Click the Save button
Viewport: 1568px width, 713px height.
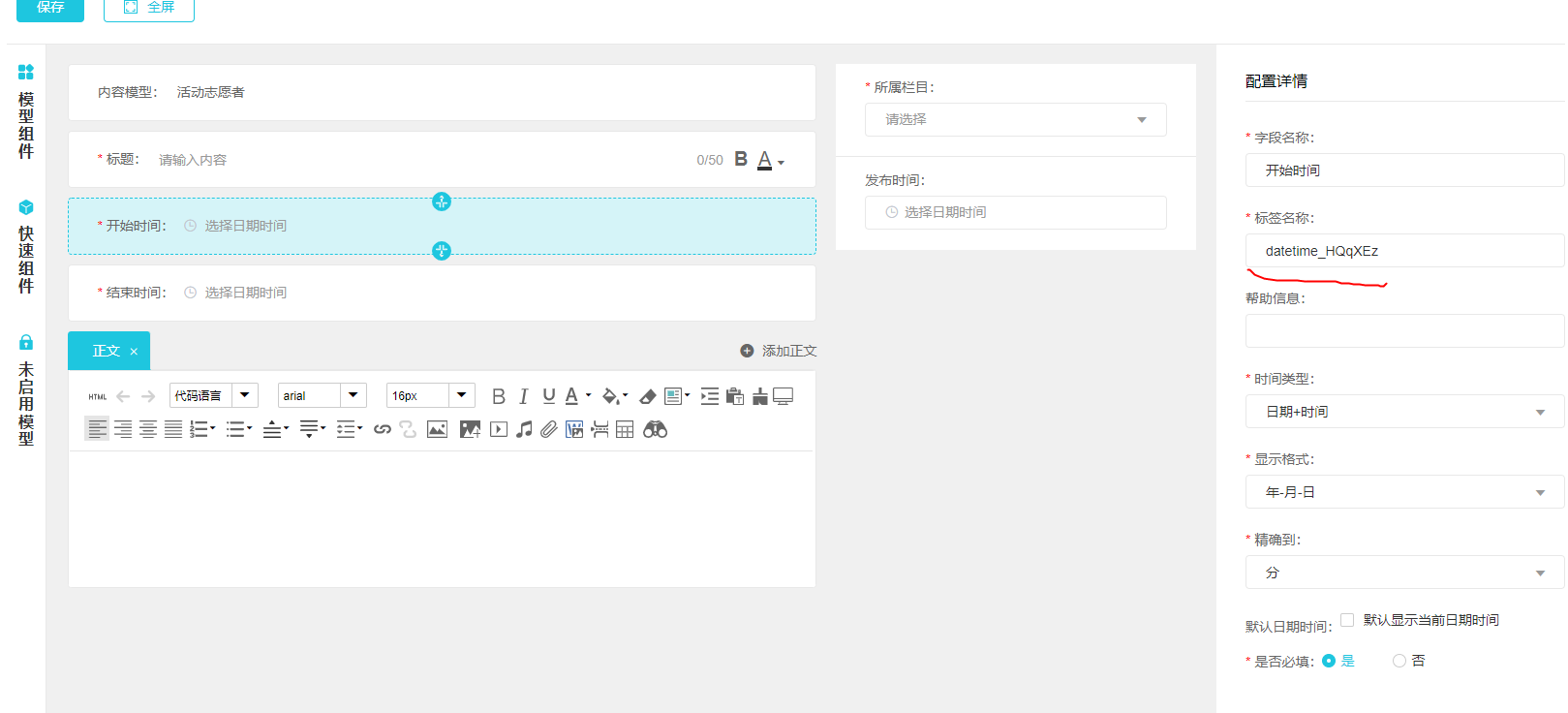[x=50, y=8]
